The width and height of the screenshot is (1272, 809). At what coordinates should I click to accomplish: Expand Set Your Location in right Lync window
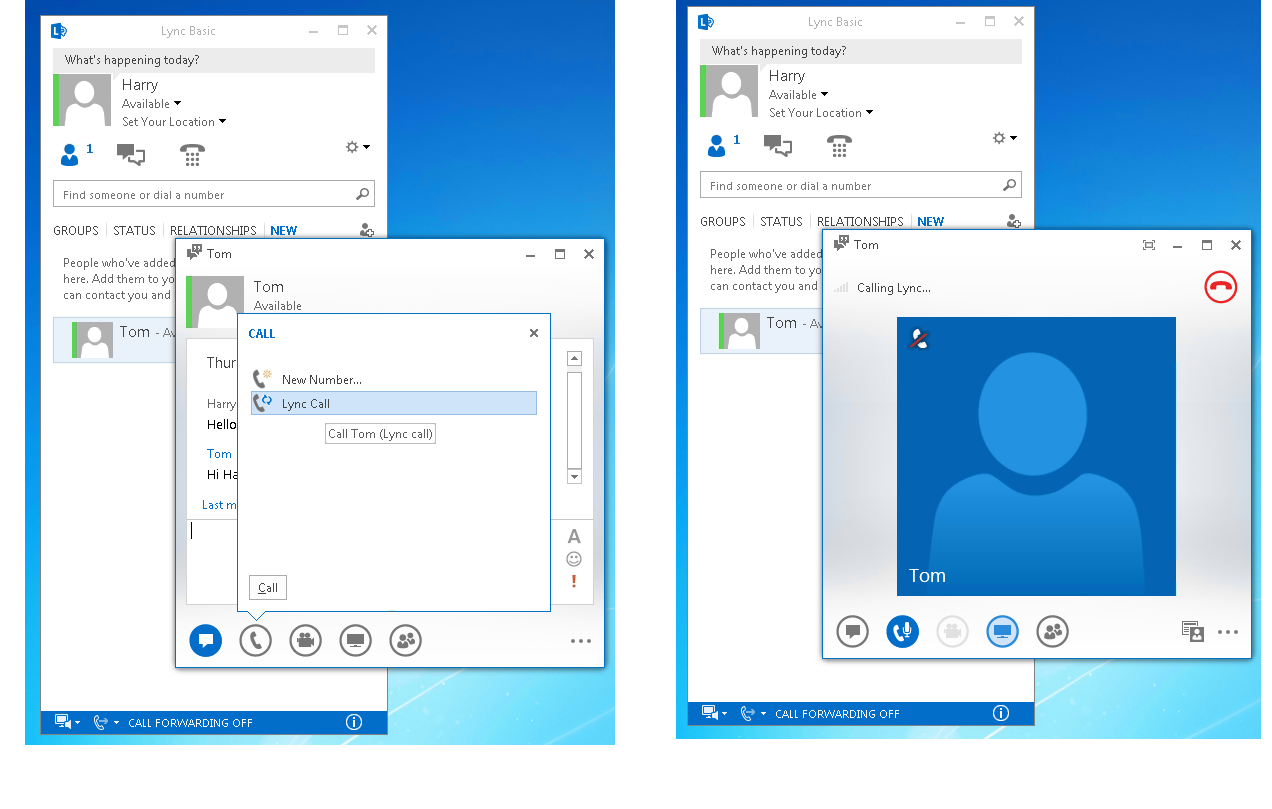coord(821,113)
